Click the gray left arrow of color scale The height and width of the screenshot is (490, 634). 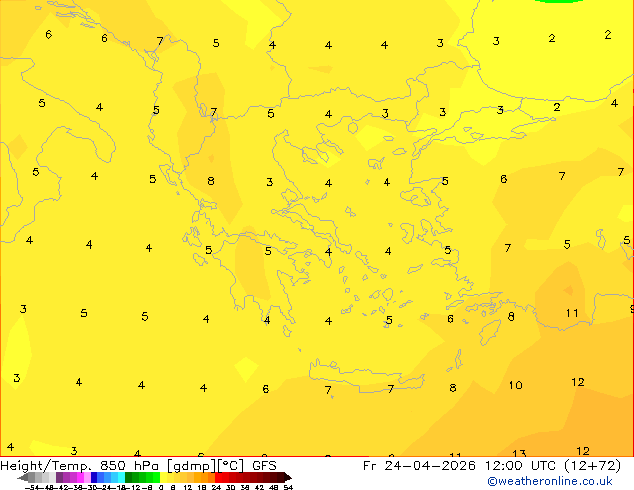coord(23,477)
